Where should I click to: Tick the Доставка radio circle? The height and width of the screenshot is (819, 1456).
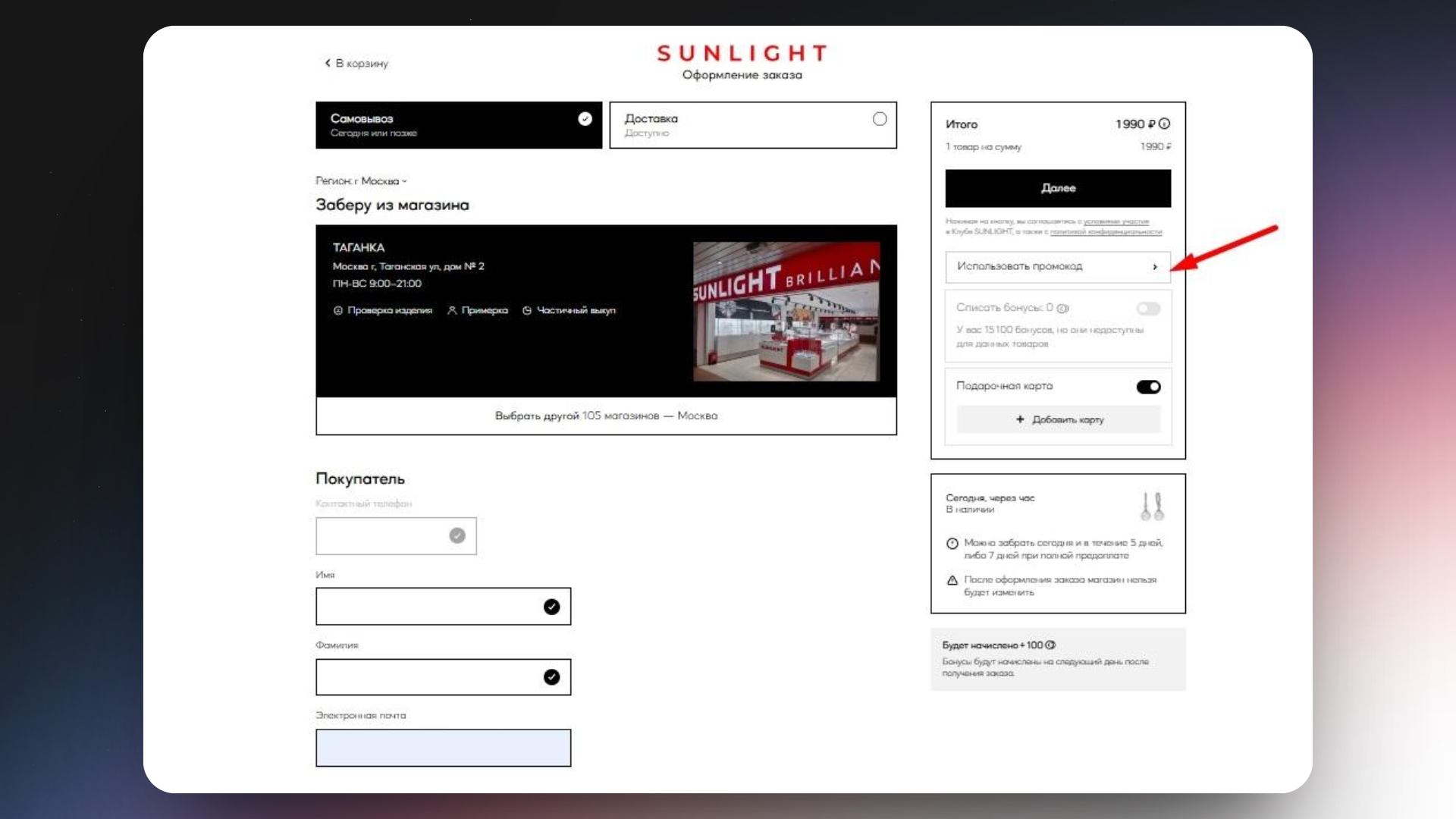pyautogui.click(x=880, y=119)
